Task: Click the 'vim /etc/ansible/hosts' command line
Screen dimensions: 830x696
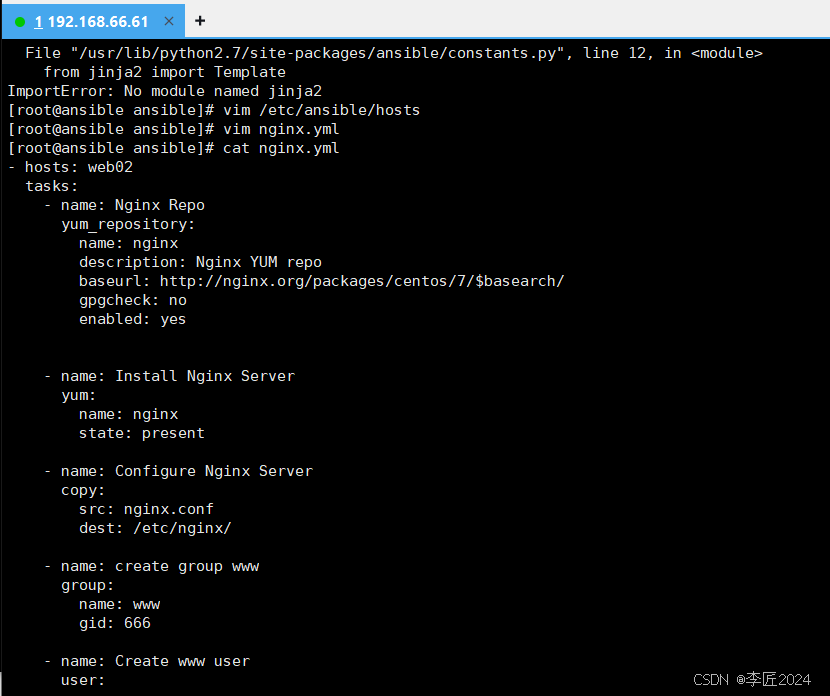Action: point(213,110)
